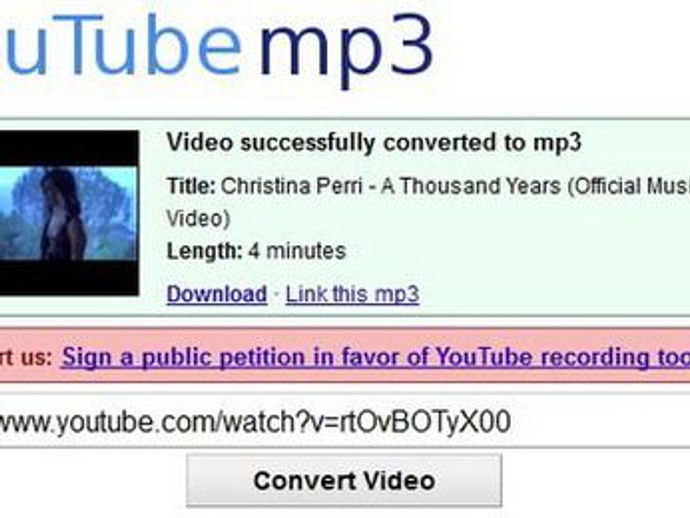Click the 'A Thousand Years' title text
Screen dimensions: 690x518
pyautogui.click(x=471, y=186)
